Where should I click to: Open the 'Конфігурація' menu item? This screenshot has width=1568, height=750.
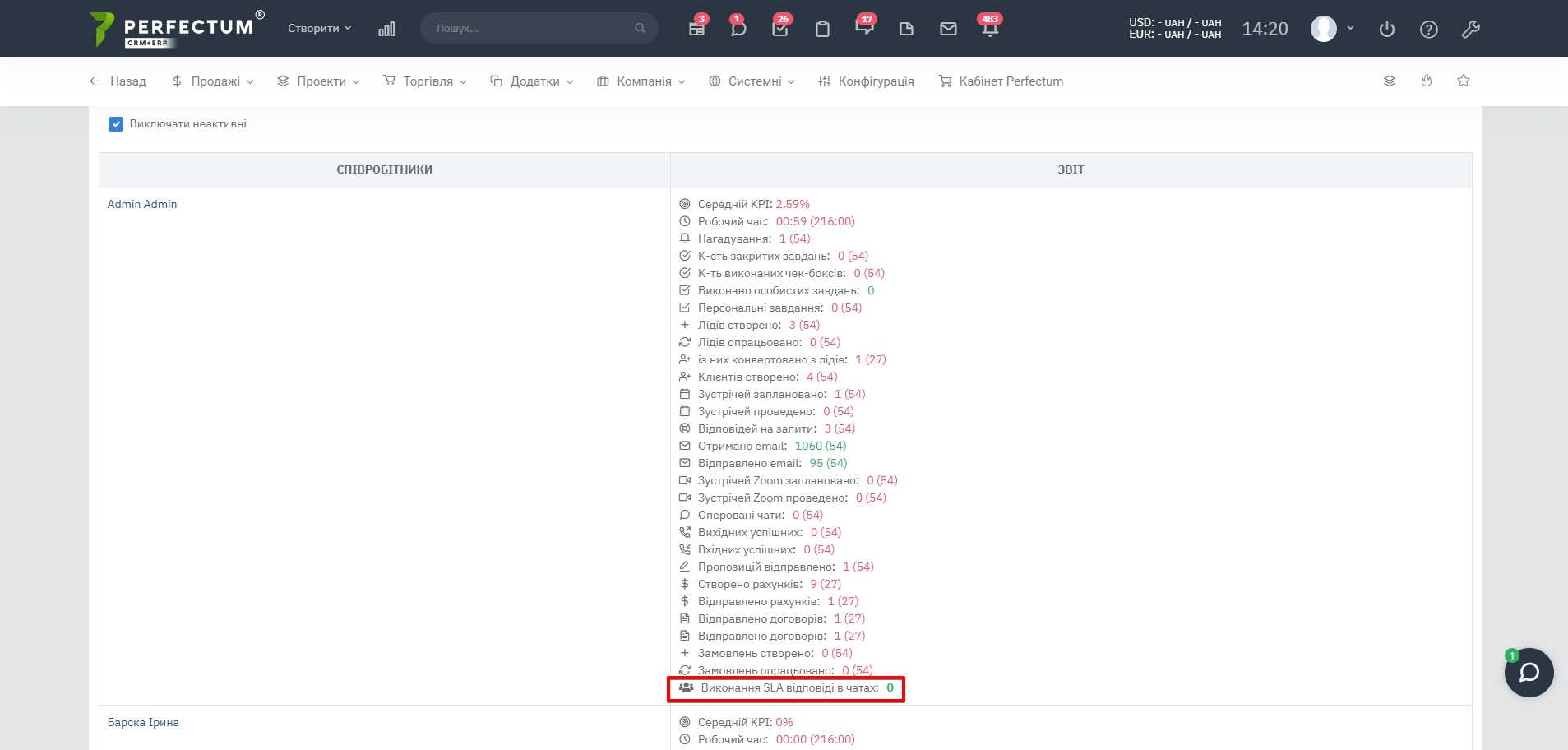pos(867,81)
